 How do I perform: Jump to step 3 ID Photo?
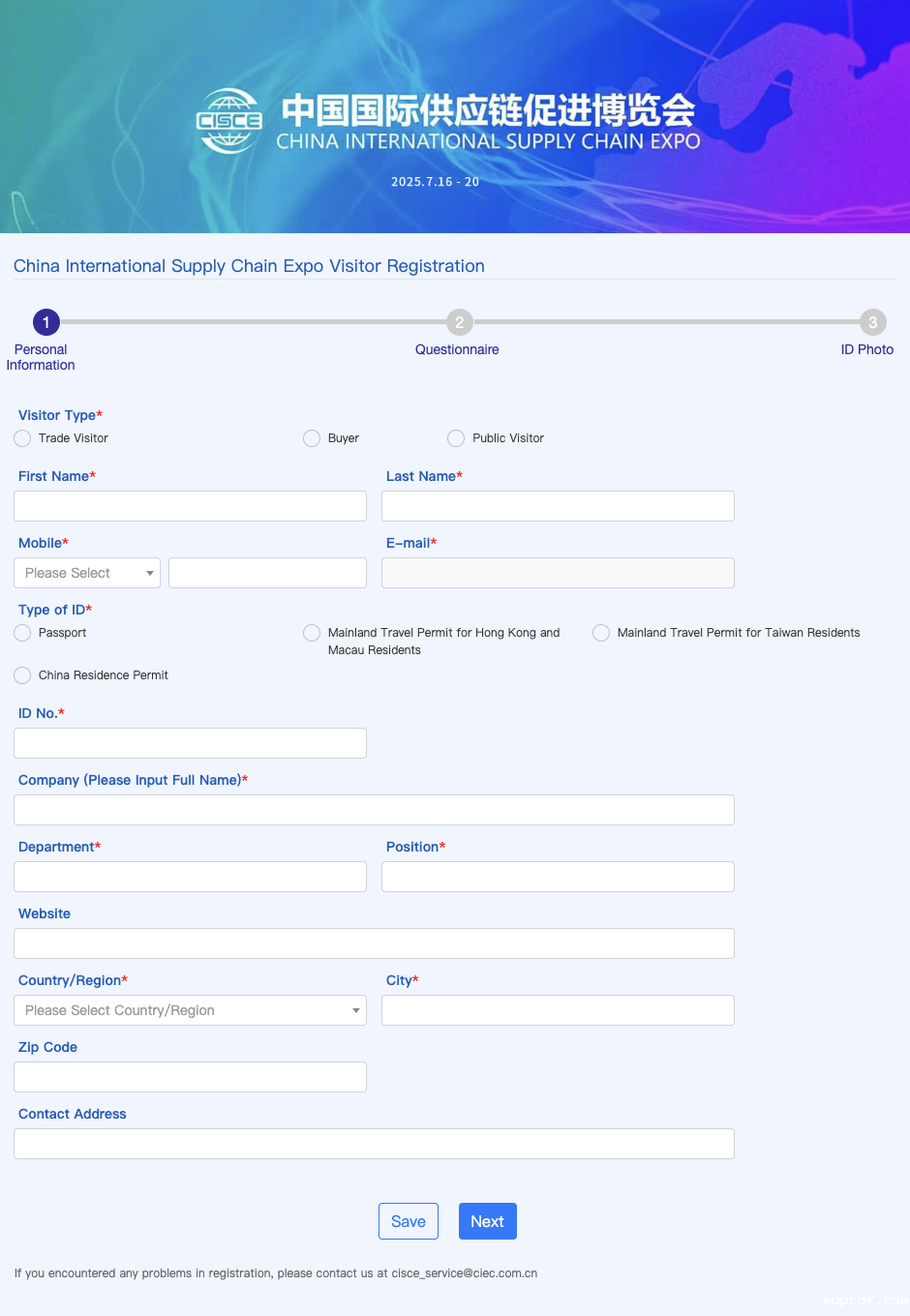click(872, 322)
